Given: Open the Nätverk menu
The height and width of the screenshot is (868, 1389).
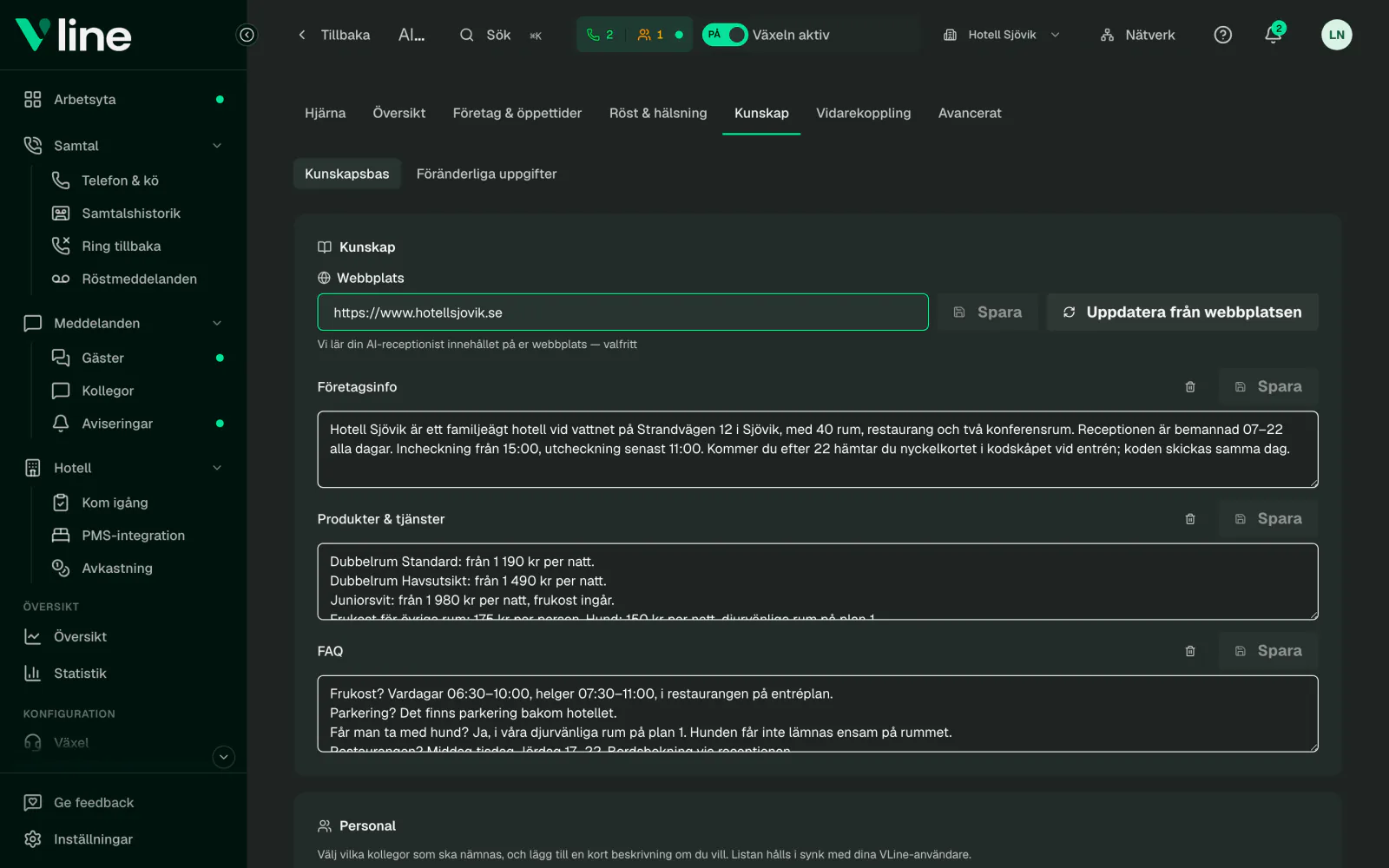Looking at the screenshot, I should [x=1137, y=35].
